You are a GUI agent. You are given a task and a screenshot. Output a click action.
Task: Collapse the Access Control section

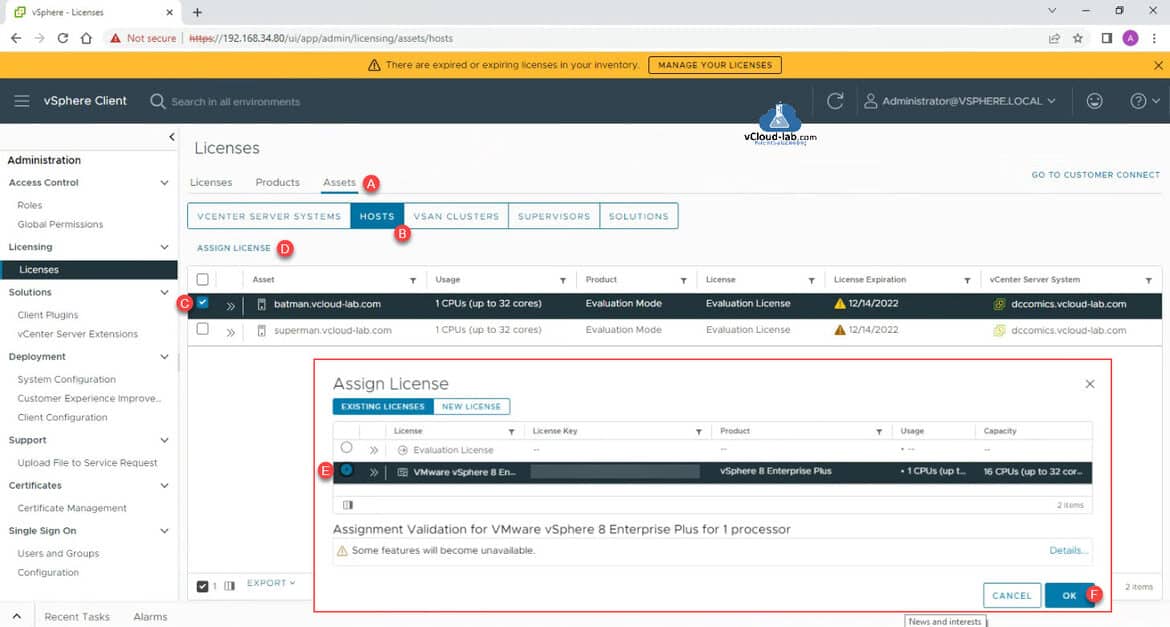tap(164, 183)
